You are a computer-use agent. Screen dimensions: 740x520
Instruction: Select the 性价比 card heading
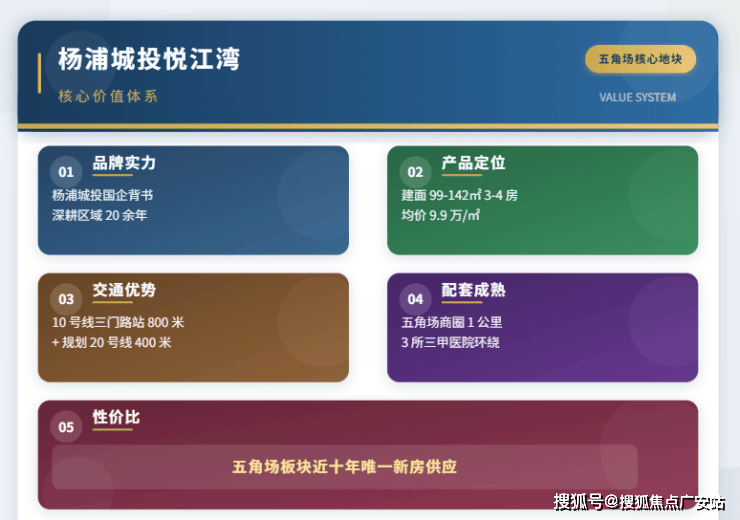[116, 417]
